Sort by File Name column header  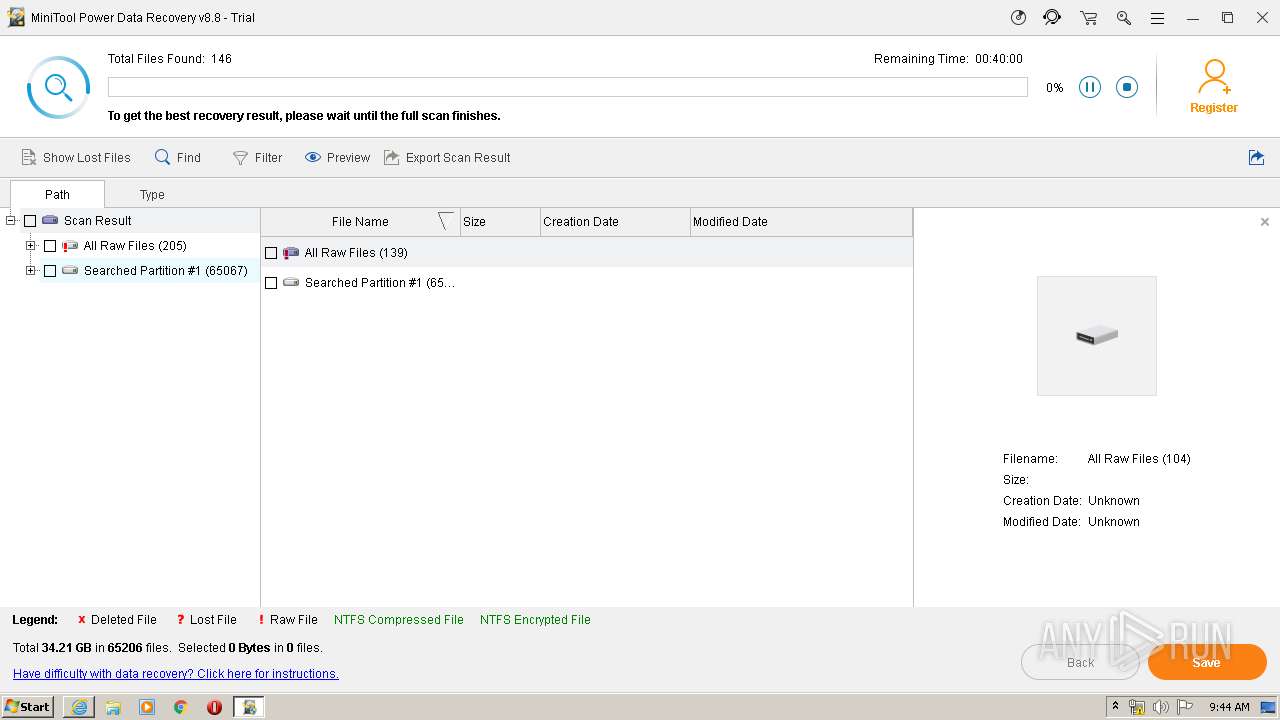[360, 222]
